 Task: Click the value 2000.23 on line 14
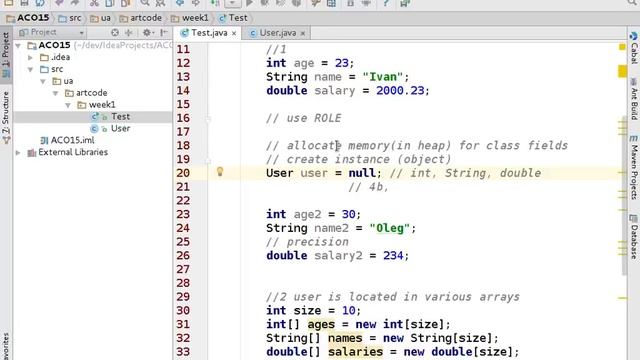[400, 91]
